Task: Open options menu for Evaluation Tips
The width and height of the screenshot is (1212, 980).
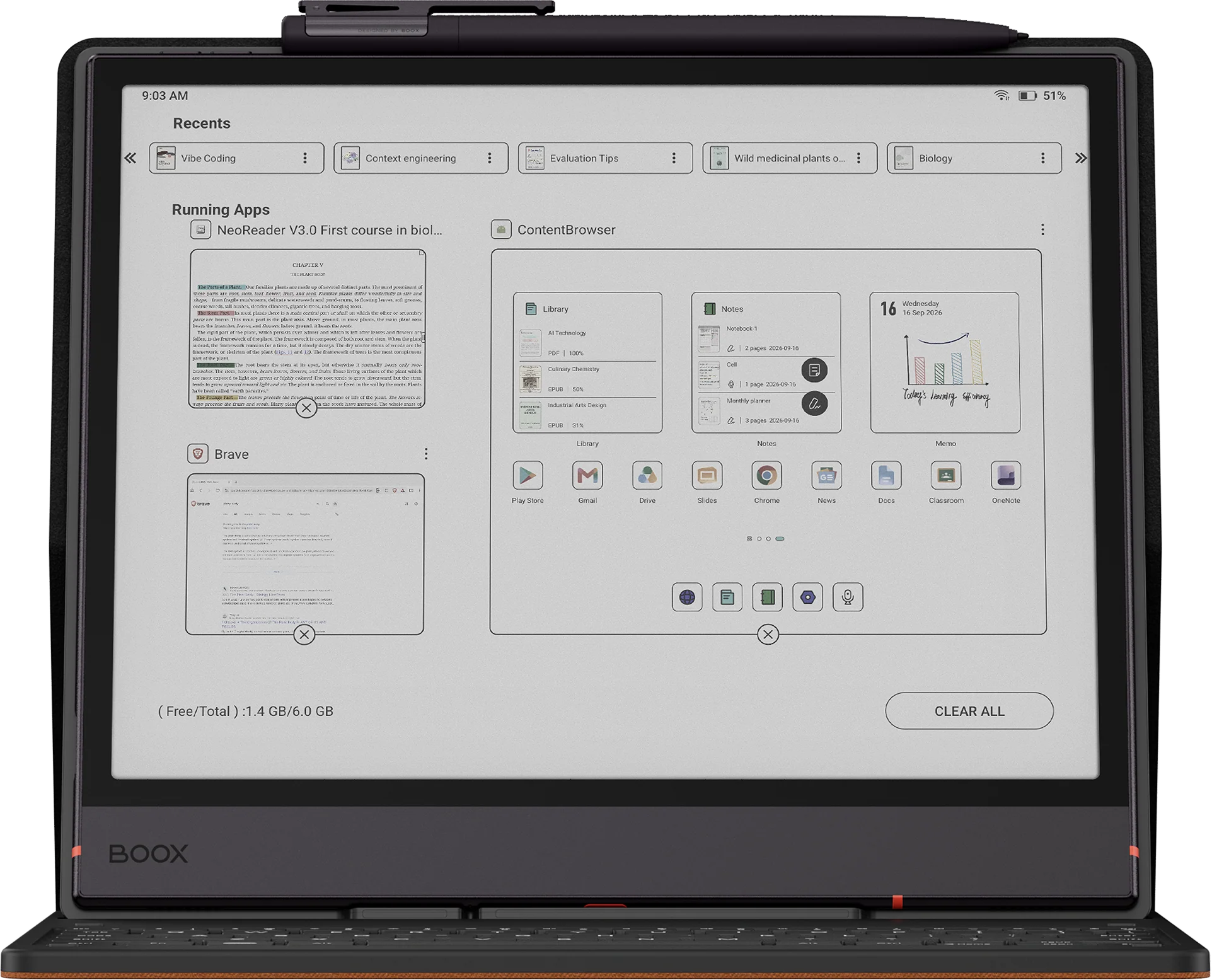Action: point(674,158)
